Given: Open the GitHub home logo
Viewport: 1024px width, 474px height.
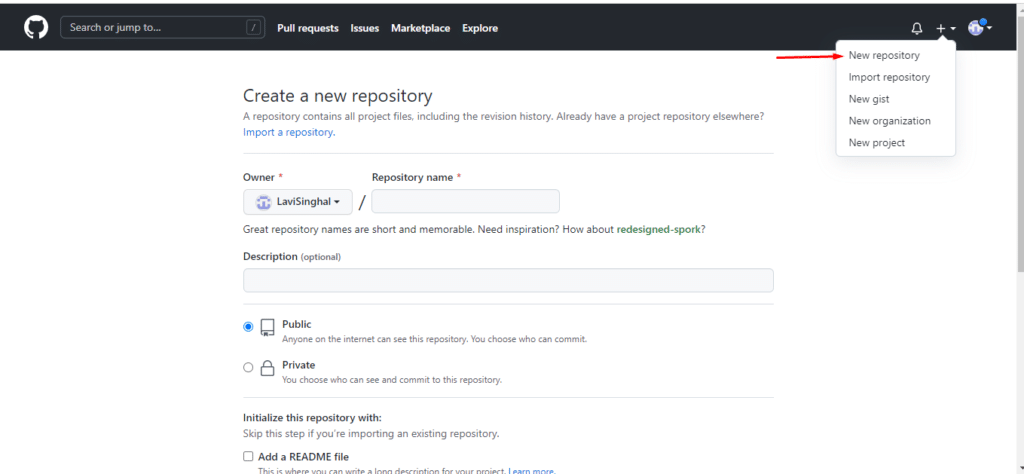Looking at the screenshot, I should click(x=37, y=28).
